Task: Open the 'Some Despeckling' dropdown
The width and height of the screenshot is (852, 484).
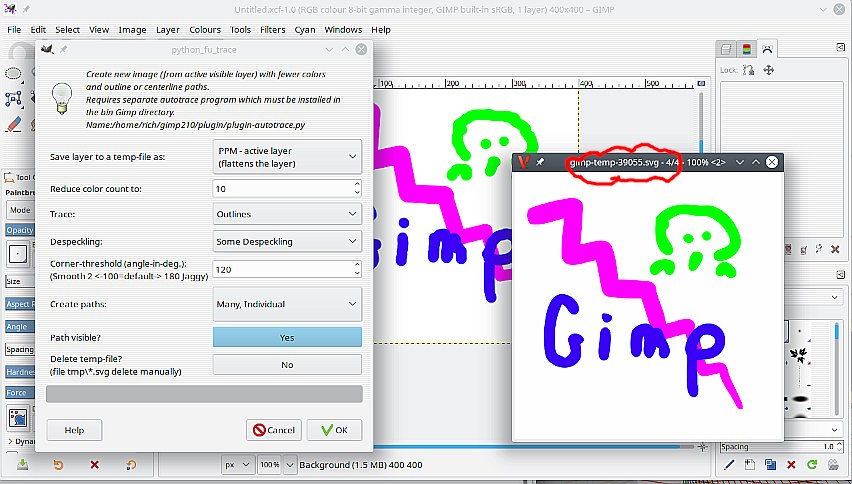Action: tap(287, 241)
